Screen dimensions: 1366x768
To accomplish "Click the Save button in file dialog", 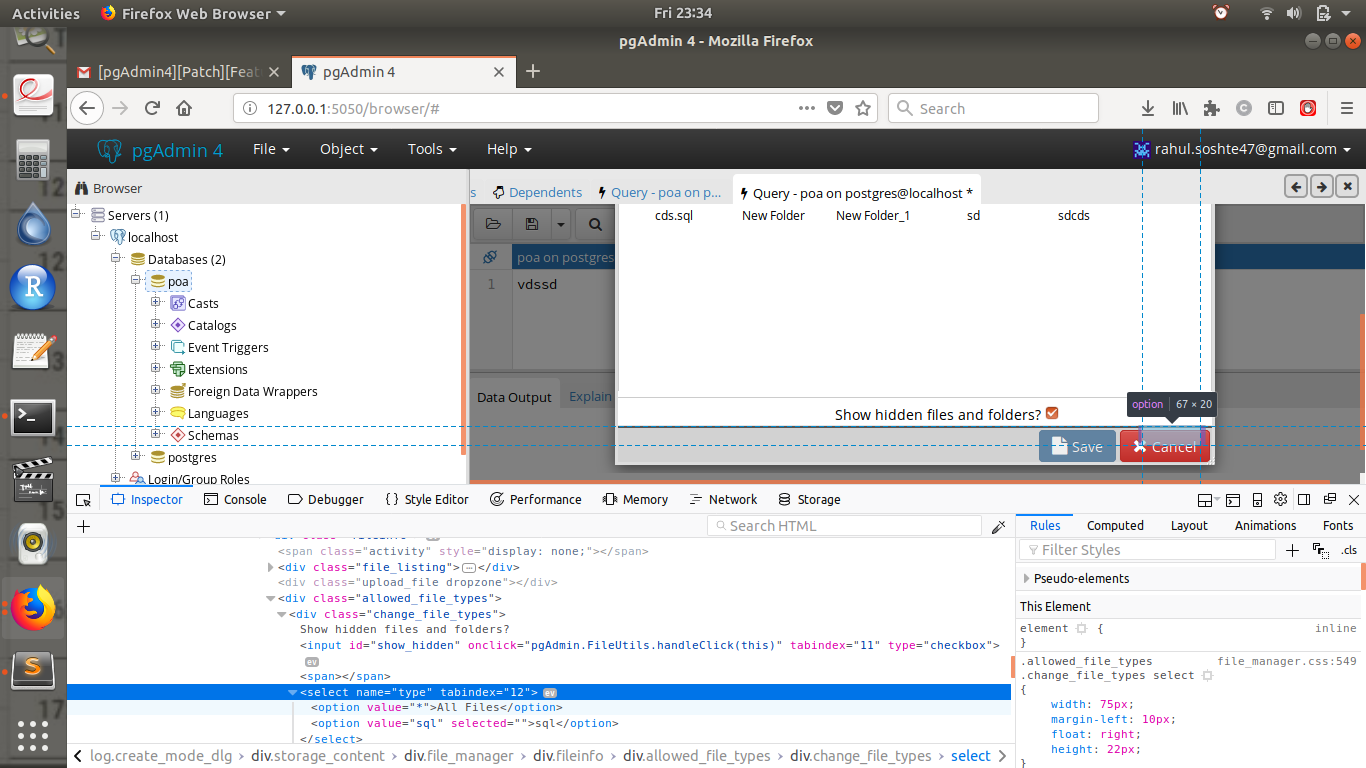I will pos(1076,447).
